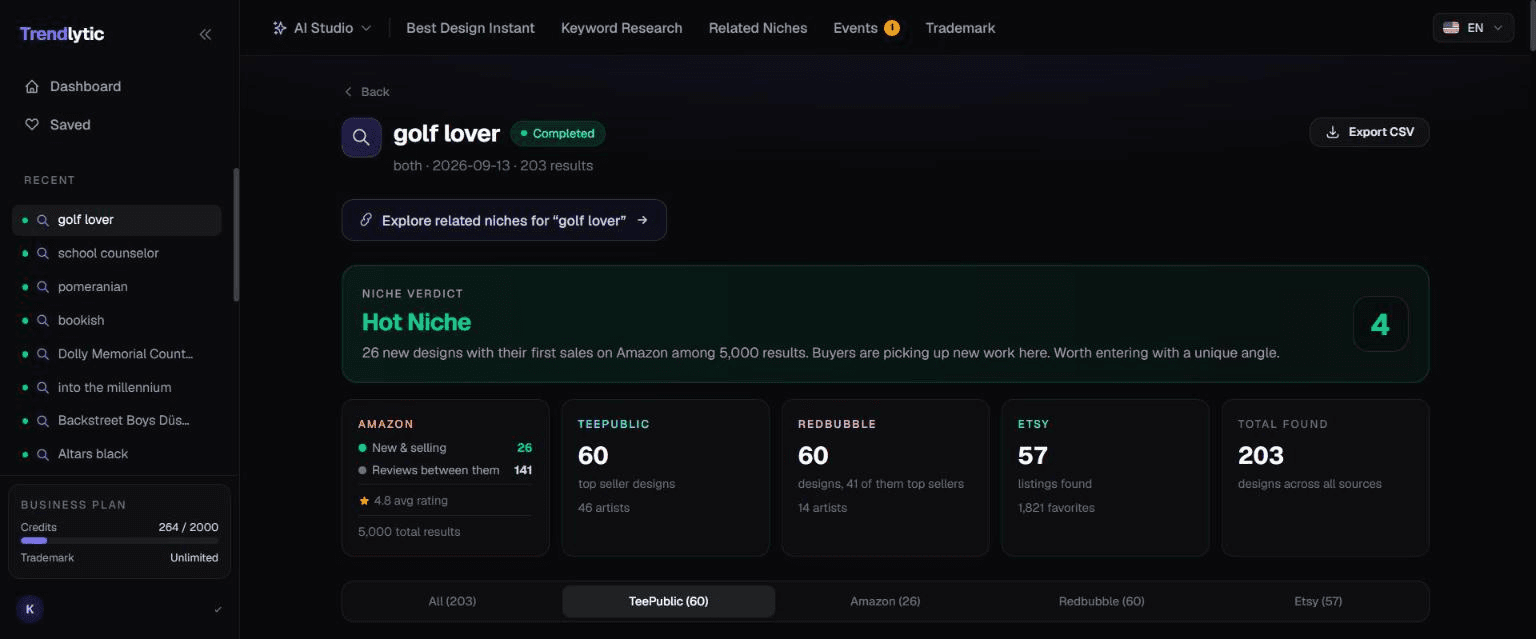Click the credits usage progress bar
Image resolution: width=1536 pixels, height=639 pixels.
point(119,541)
